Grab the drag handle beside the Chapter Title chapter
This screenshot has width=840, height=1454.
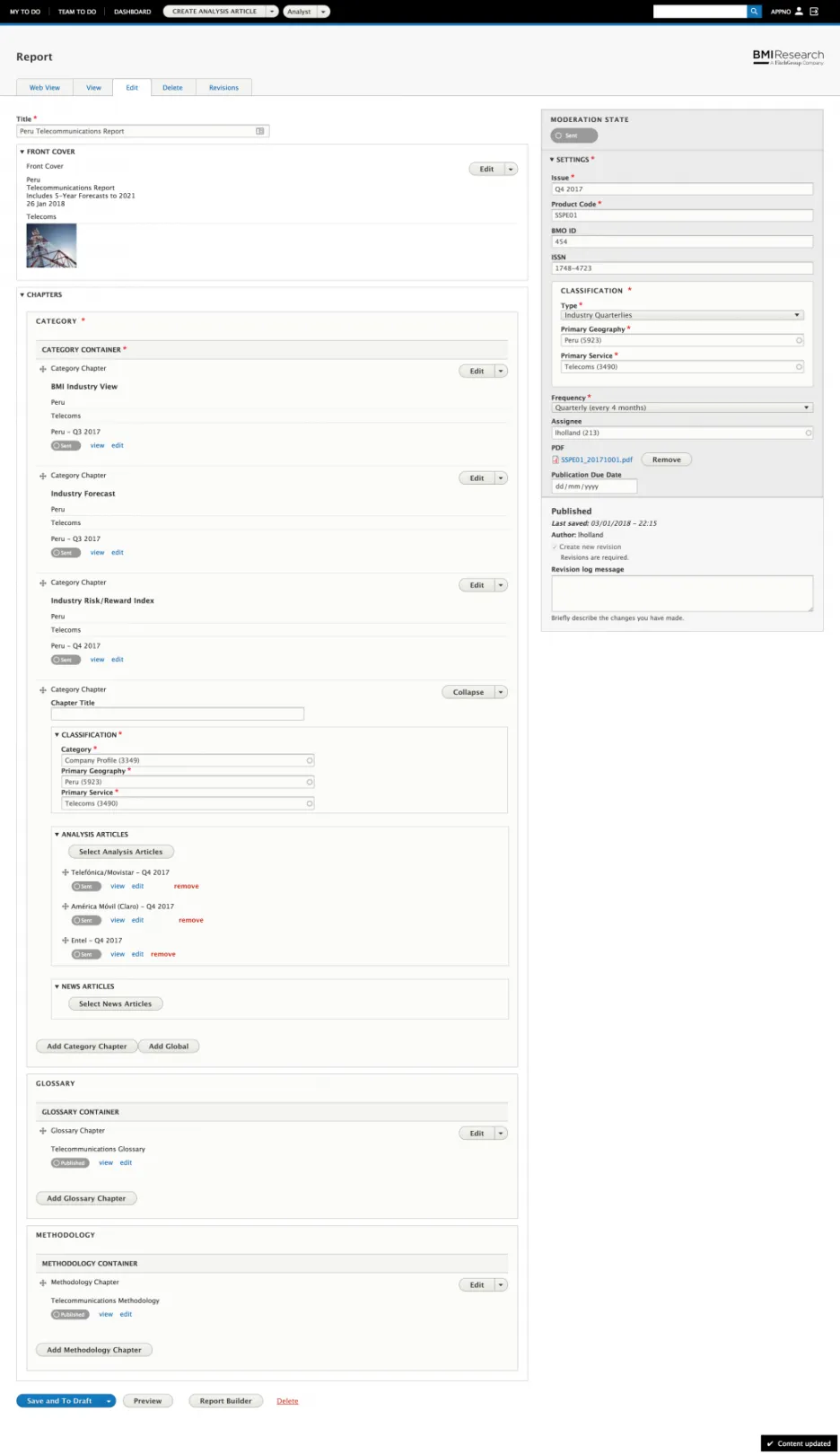pos(42,690)
